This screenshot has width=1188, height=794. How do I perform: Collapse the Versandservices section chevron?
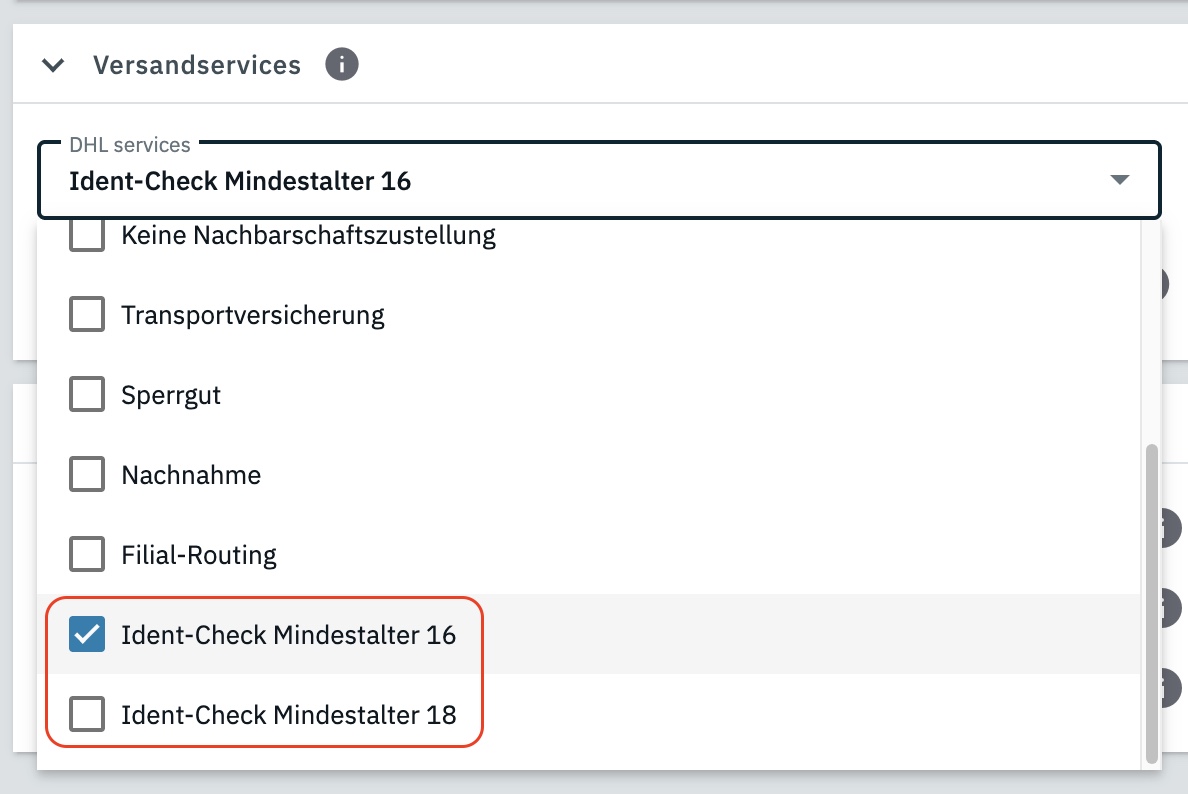click(53, 66)
